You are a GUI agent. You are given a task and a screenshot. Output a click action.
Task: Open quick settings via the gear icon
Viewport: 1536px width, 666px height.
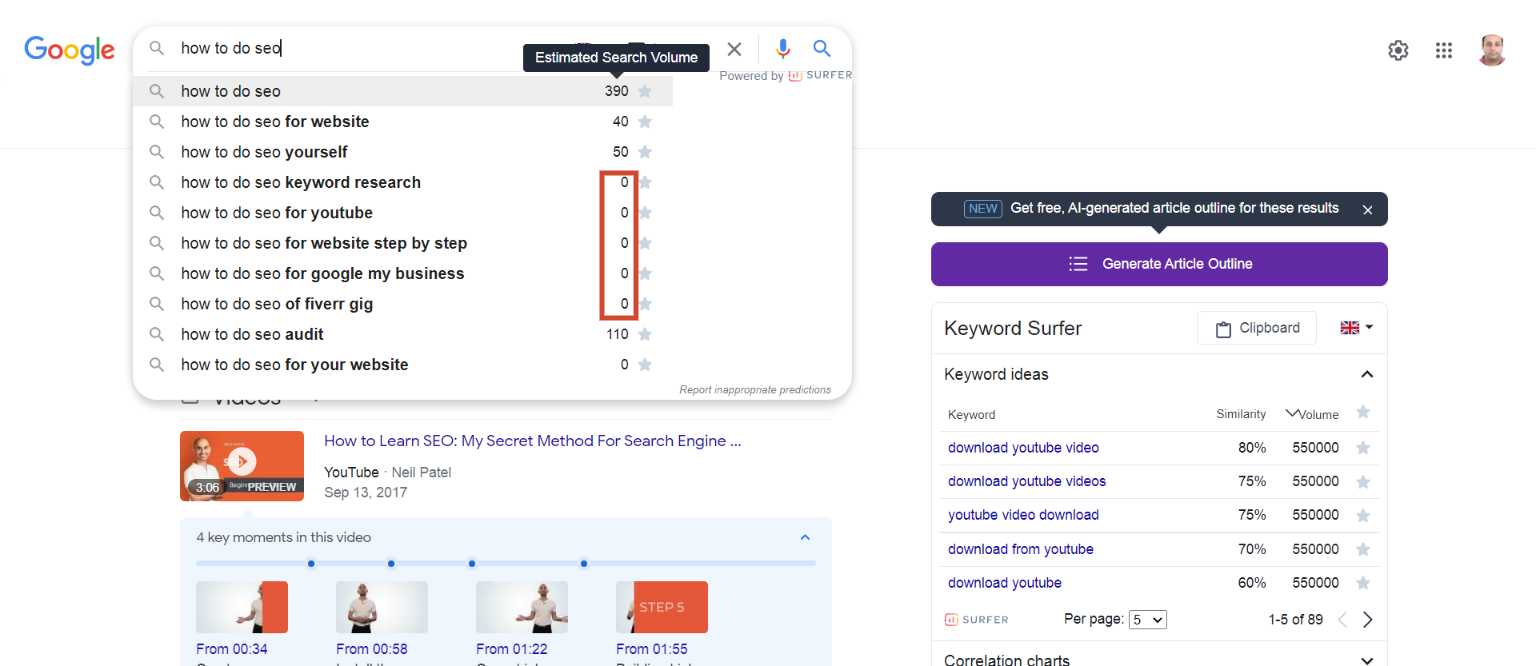tap(1397, 49)
